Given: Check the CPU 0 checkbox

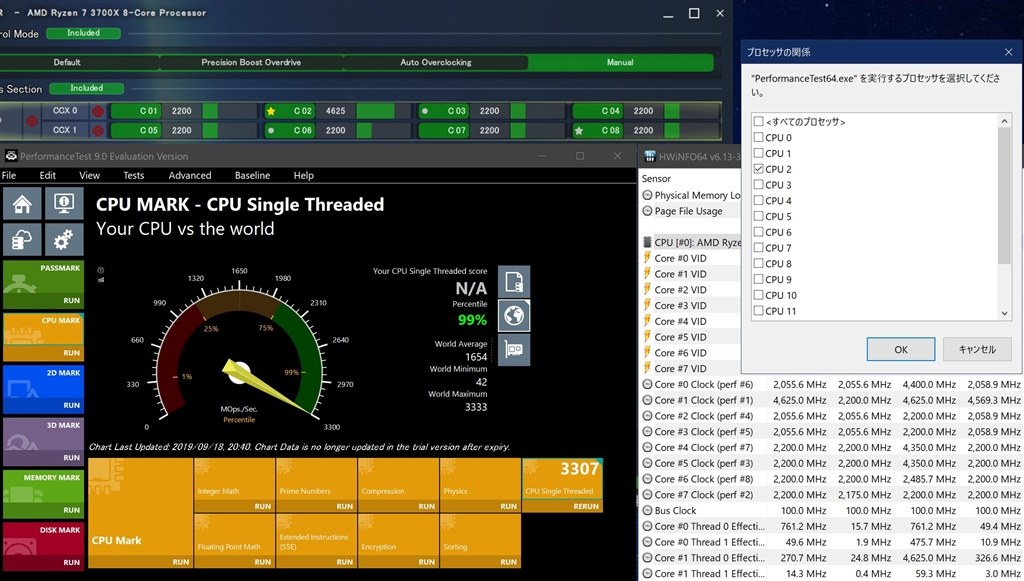Looking at the screenshot, I should point(758,137).
